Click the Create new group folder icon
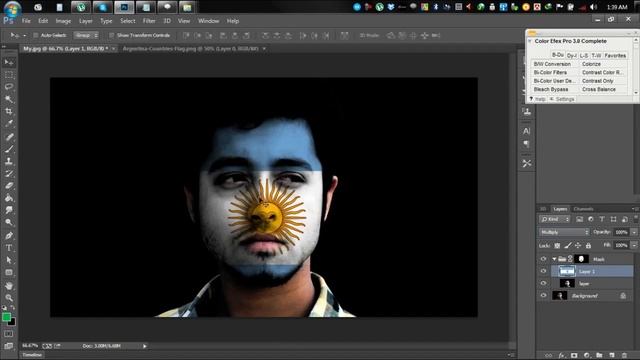This screenshot has height=360, width=640. (599, 356)
